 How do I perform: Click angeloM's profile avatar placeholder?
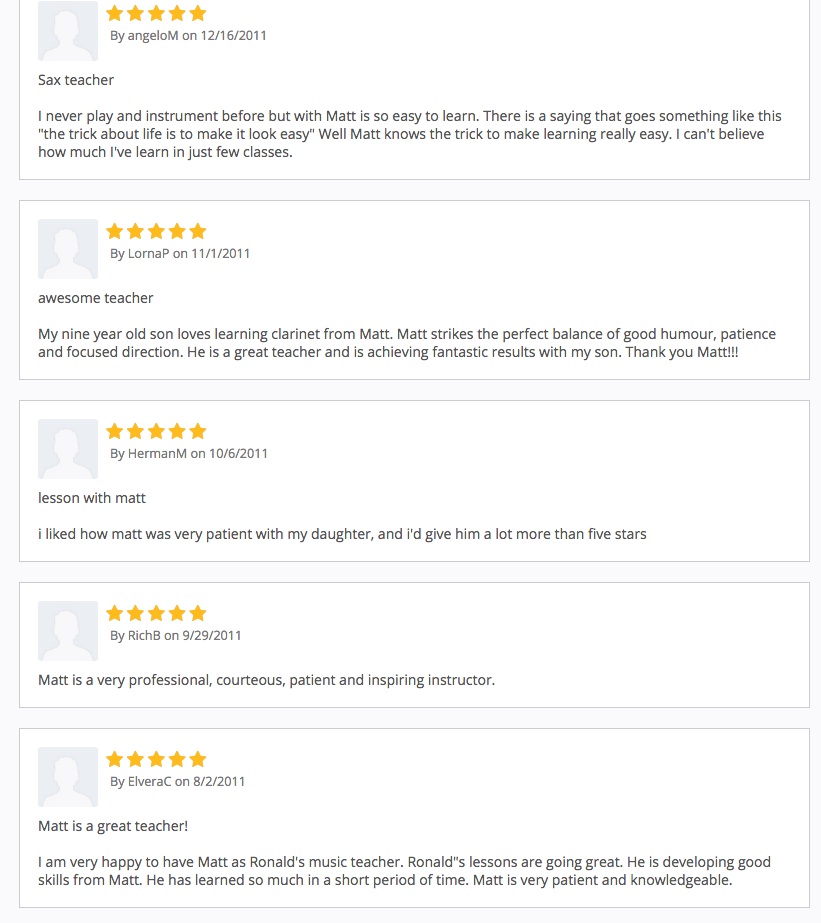tap(68, 31)
